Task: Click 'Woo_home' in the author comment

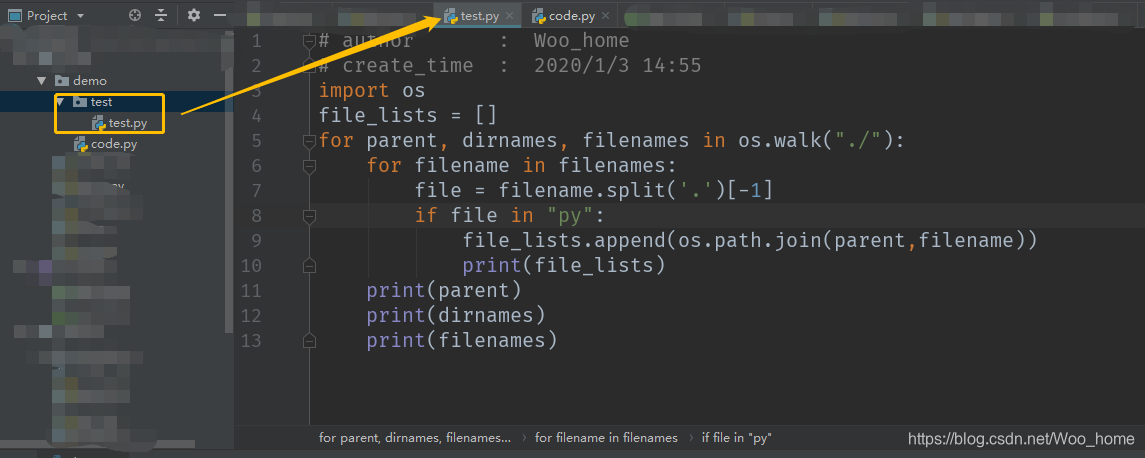Action: [581, 41]
